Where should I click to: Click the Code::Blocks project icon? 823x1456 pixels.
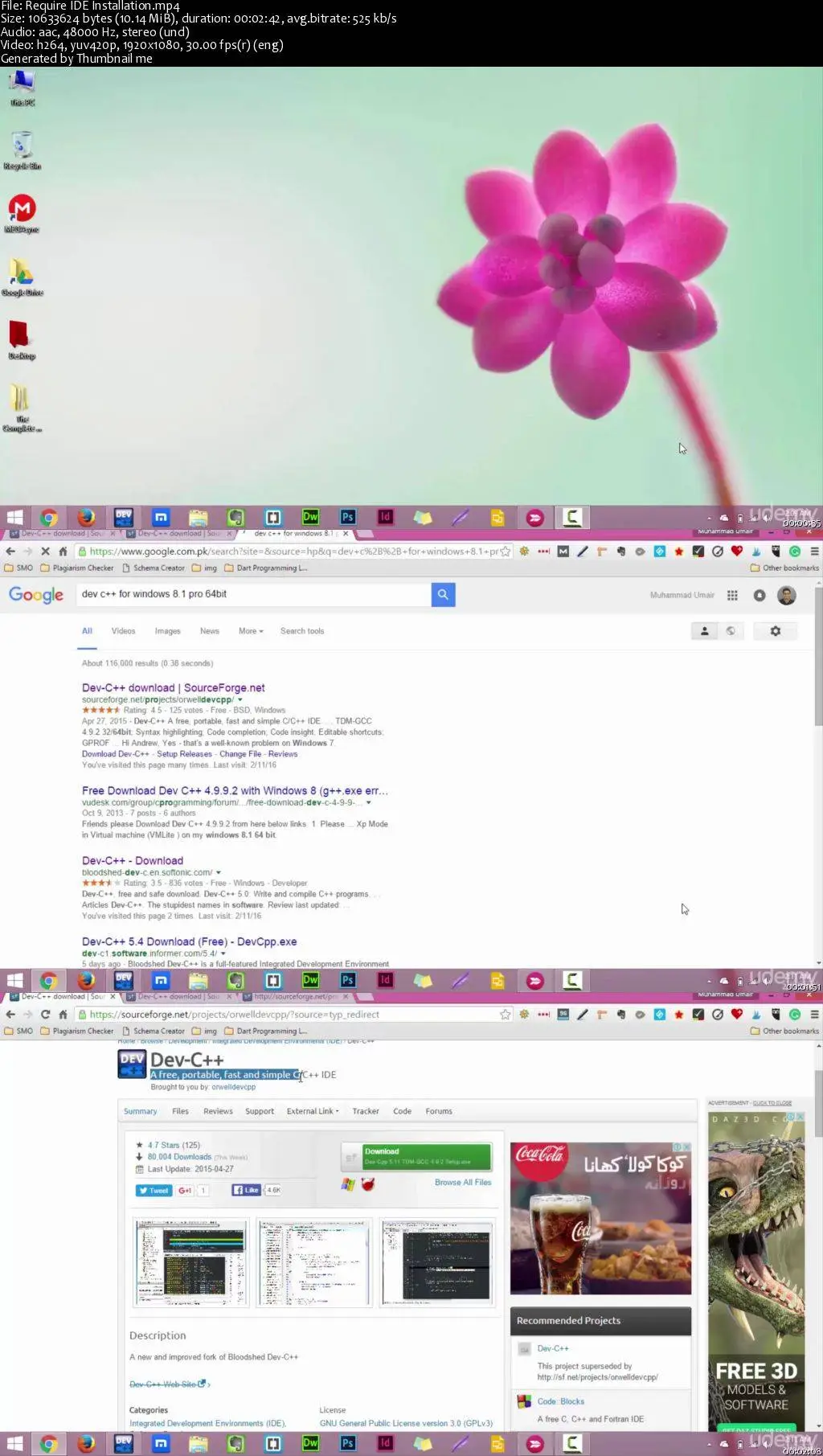(524, 1401)
